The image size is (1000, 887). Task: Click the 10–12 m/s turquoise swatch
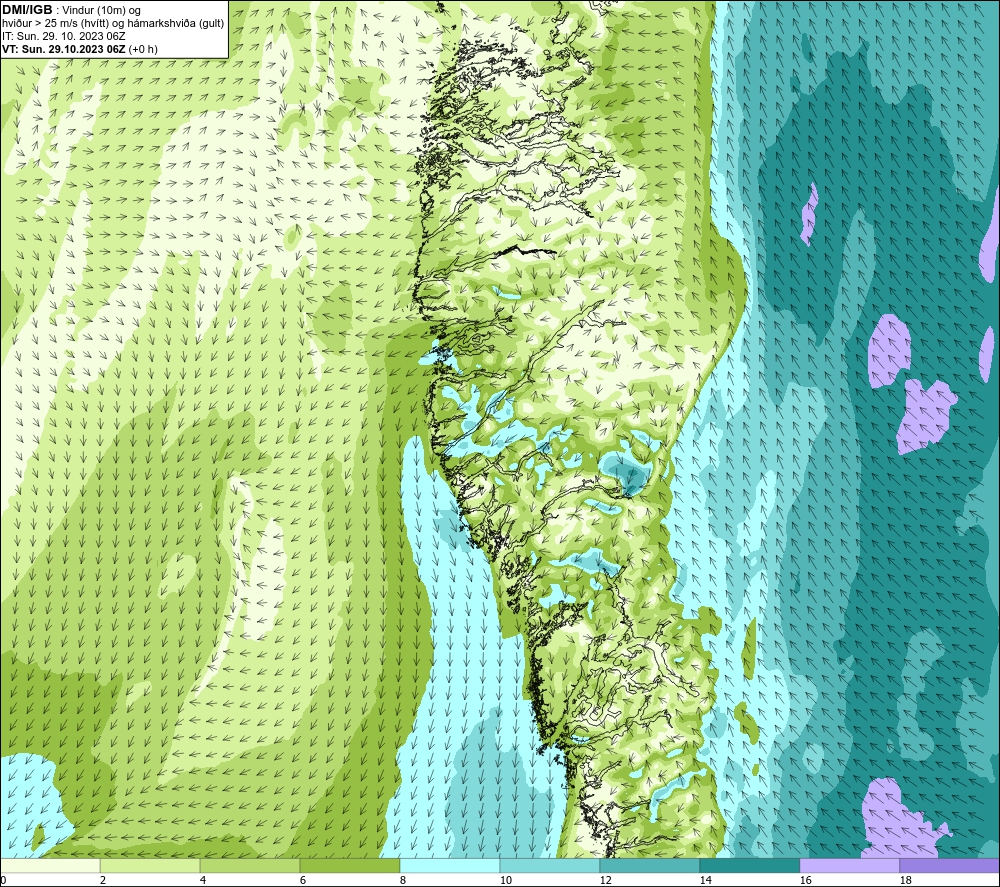click(x=550, y=865)
